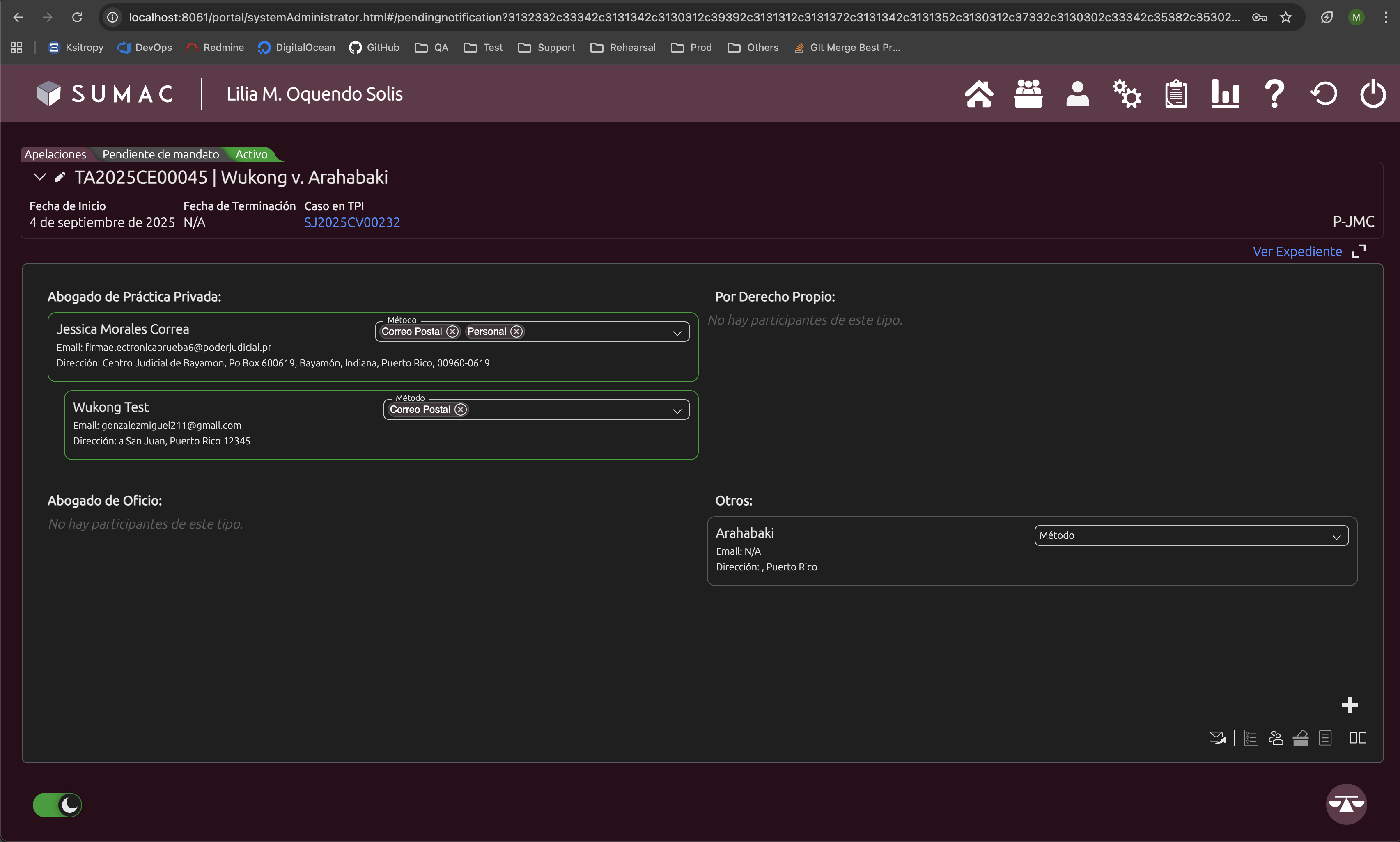
Task: Click the edit pencil beside case title
Action: click(60, 177)
